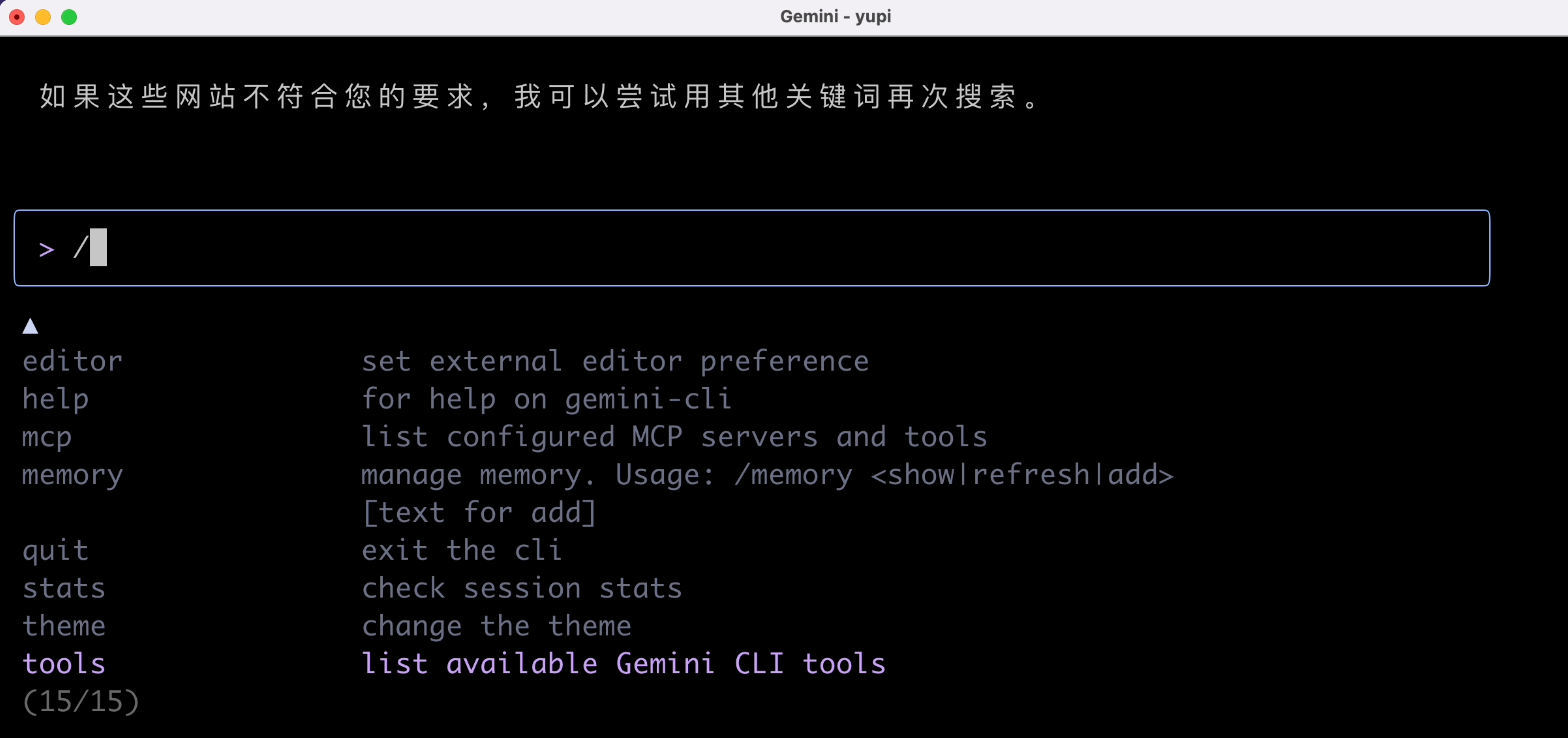Select the /editor command entry
This screenshot has width=1568, height=738.
(72, 360)
